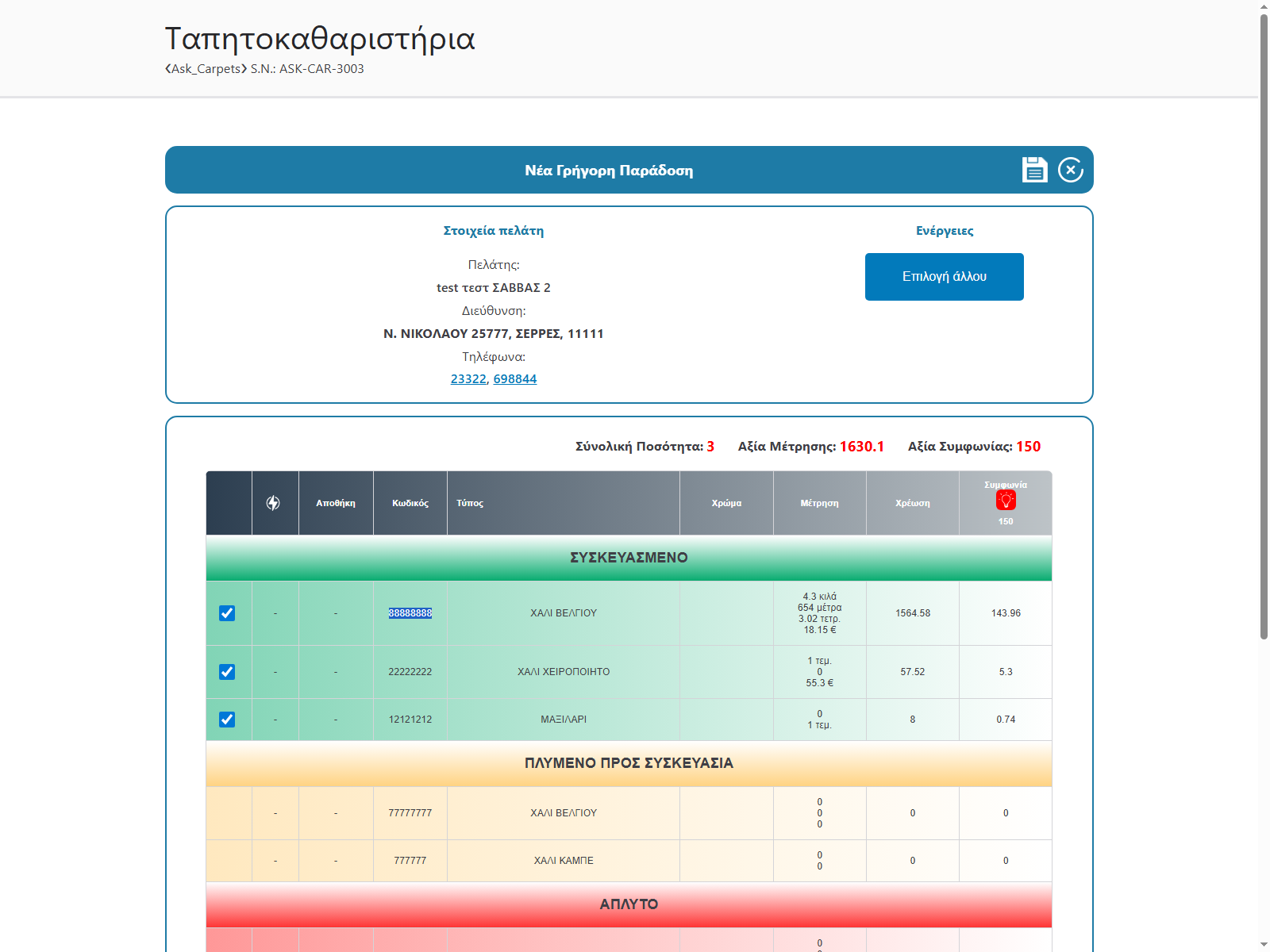Click the ΧΑΛΙ ΧΕΙΡΟΠΟΙΗΤΟ type cell

tap(564, 672)
